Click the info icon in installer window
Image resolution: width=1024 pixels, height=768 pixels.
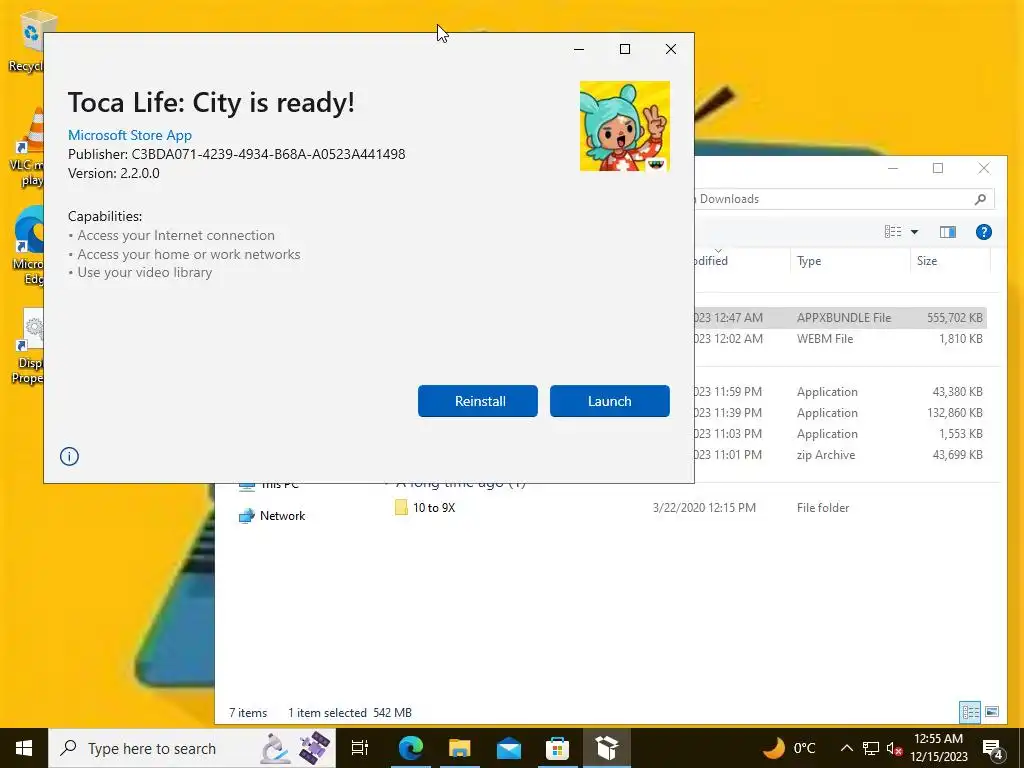69,456
